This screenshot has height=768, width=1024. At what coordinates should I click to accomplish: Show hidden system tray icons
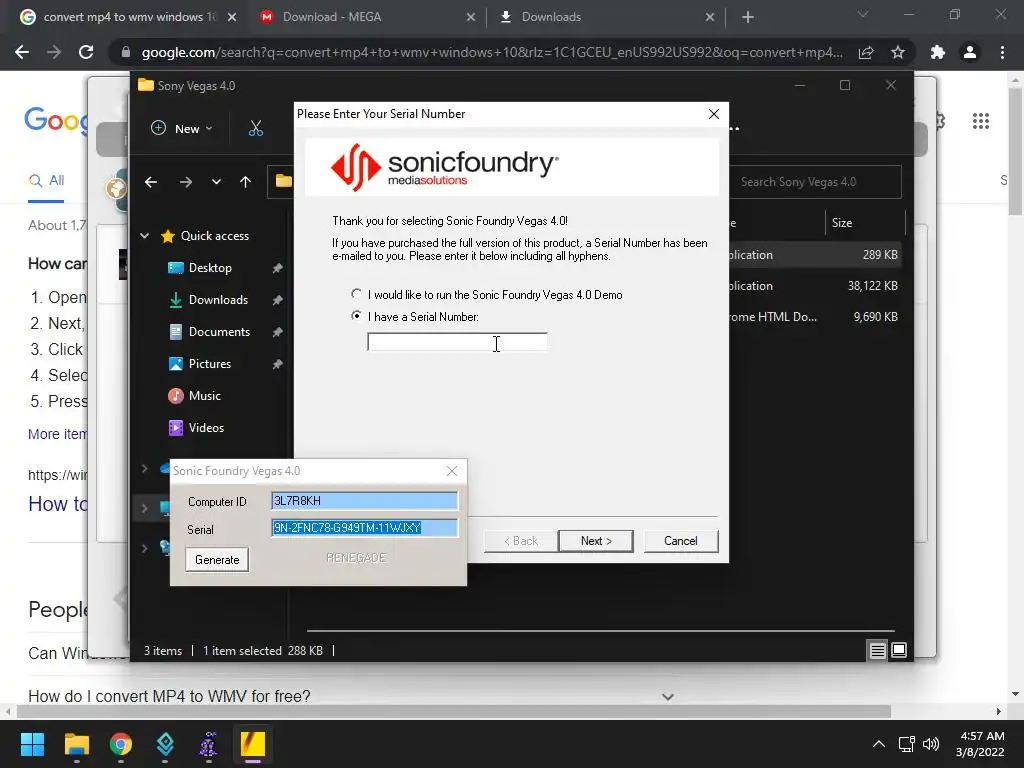click(x=879, y=744)
